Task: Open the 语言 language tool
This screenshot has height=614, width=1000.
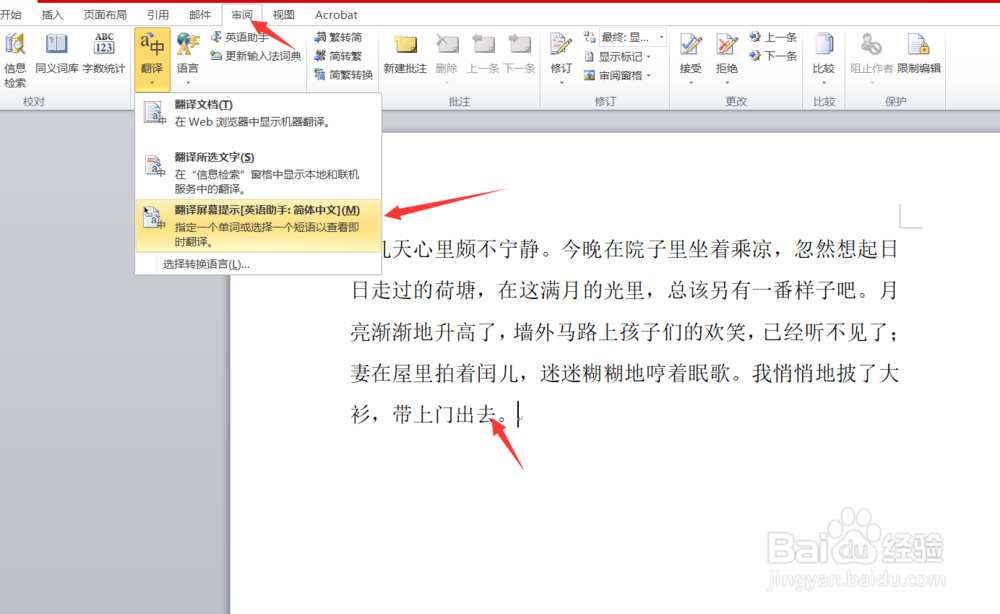Action: click(x=188, y=52)
